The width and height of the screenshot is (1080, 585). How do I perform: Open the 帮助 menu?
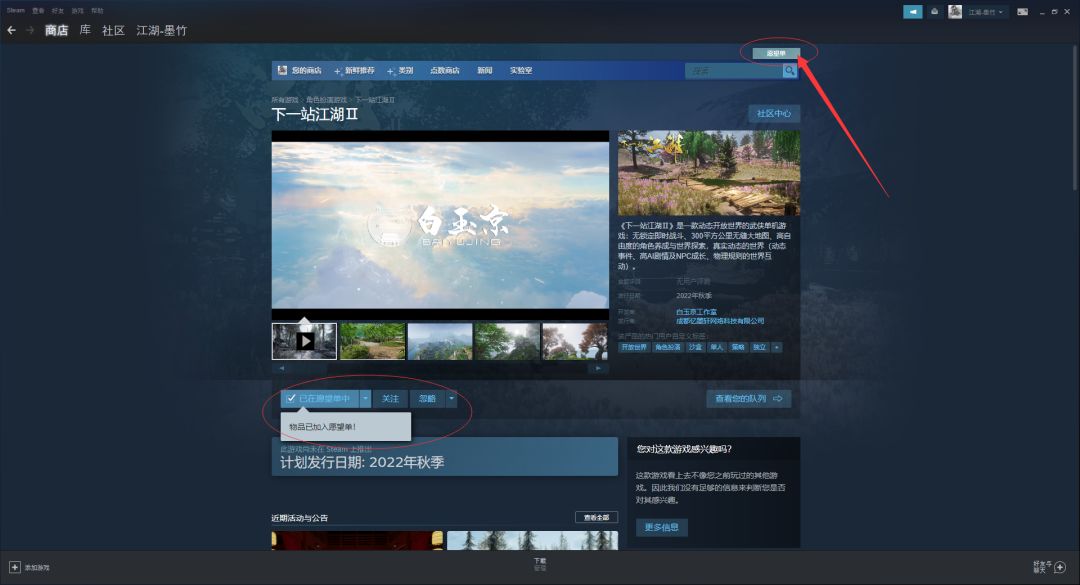click(x=98, y=10)
